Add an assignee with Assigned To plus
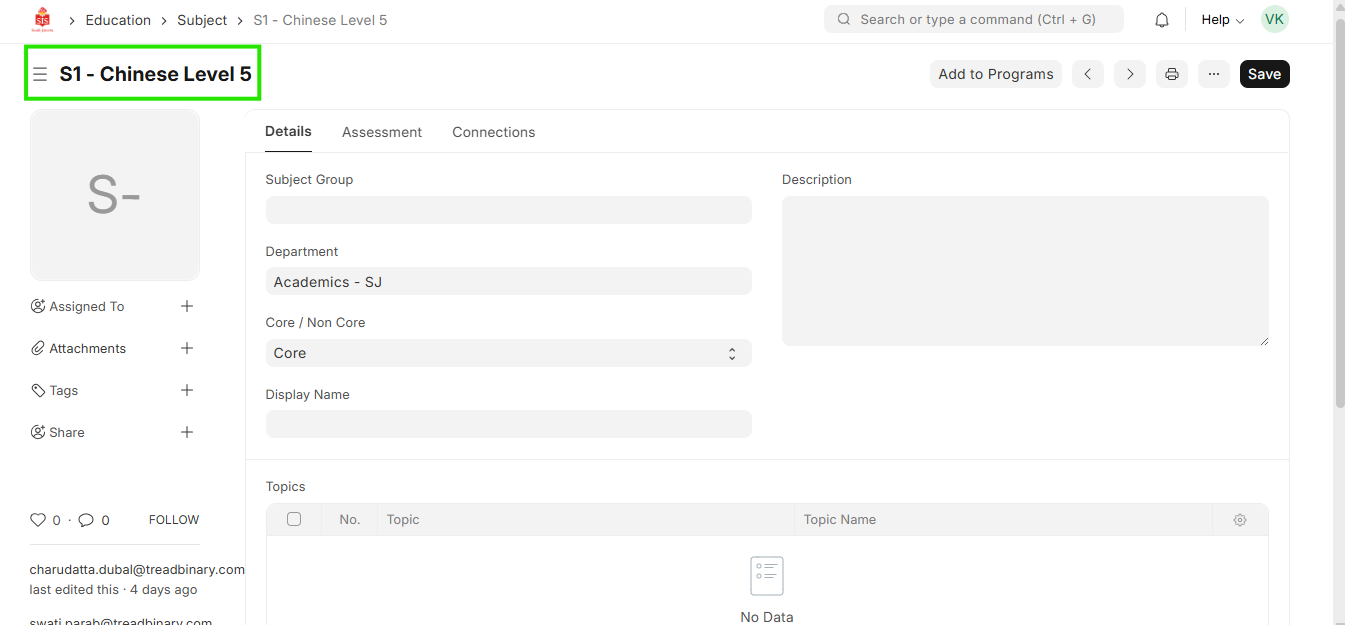 tap(187, 306)
